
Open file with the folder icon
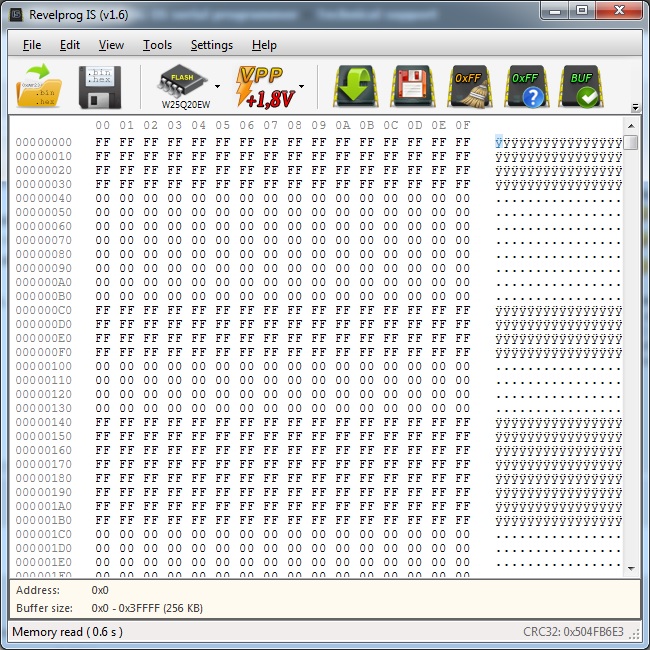[x=39, y=86]
